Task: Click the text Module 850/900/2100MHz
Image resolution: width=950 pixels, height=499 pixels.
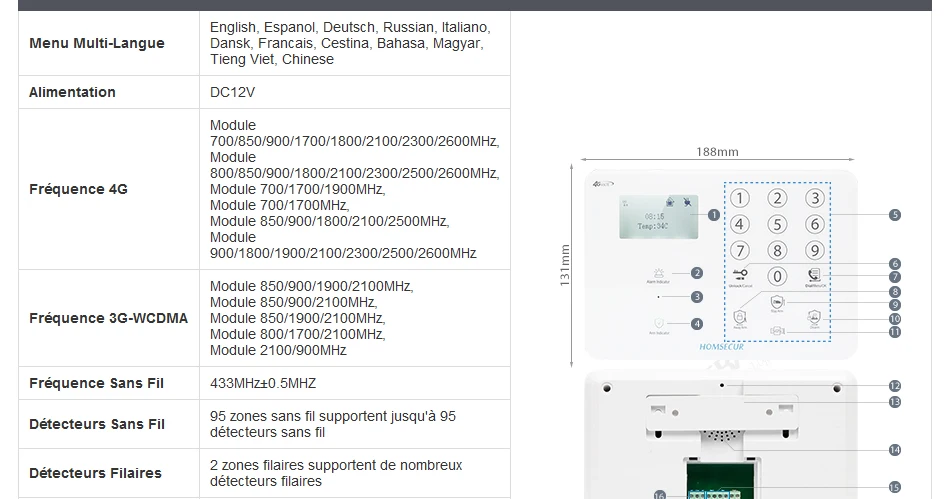Action: pyautogui.click(x=294, y=302)
